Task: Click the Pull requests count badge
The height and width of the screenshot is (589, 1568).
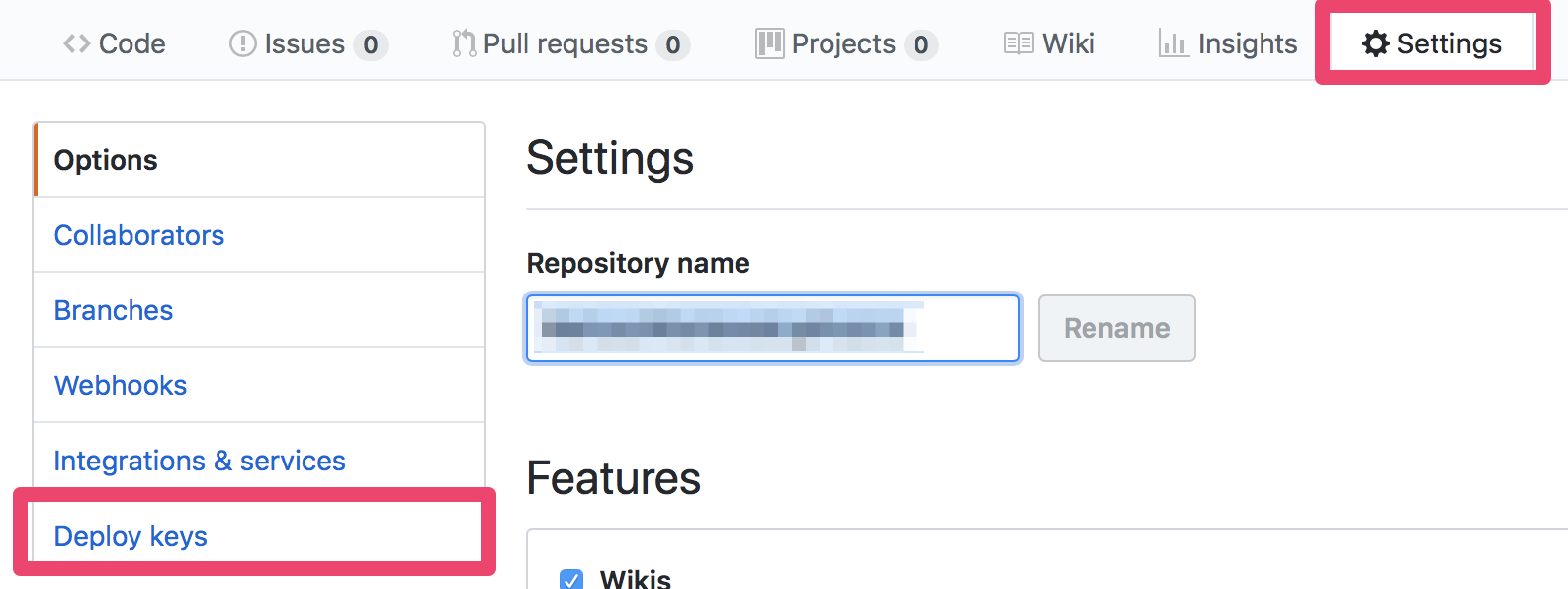Action: (x=673, y=45)
